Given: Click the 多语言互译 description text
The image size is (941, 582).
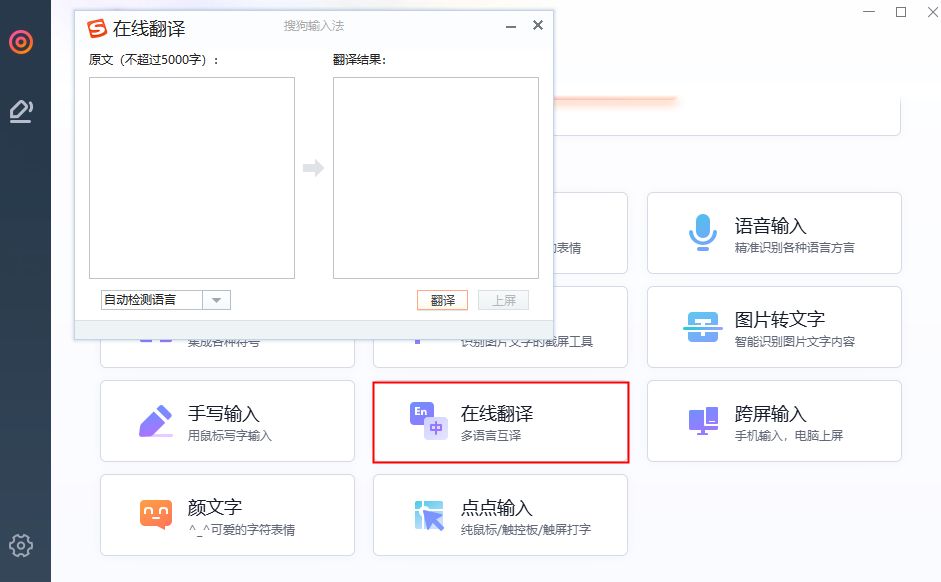Looking at the screenshot, I should tap(490, 436).
